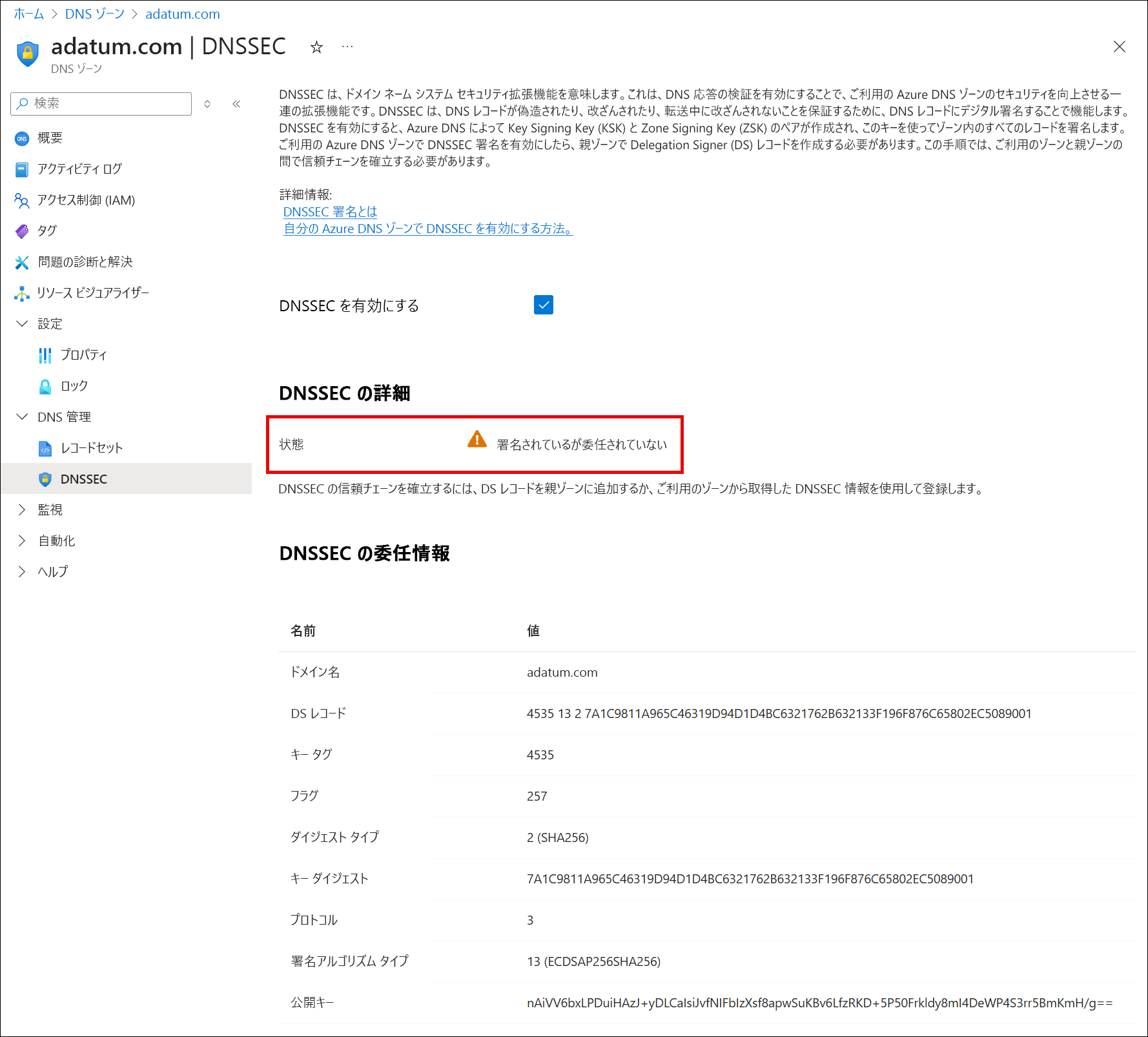This screenshot has width=1148, height=1037.
Task: Go to DNS ゾーン breadcrumb
Action: coord(95,14)
